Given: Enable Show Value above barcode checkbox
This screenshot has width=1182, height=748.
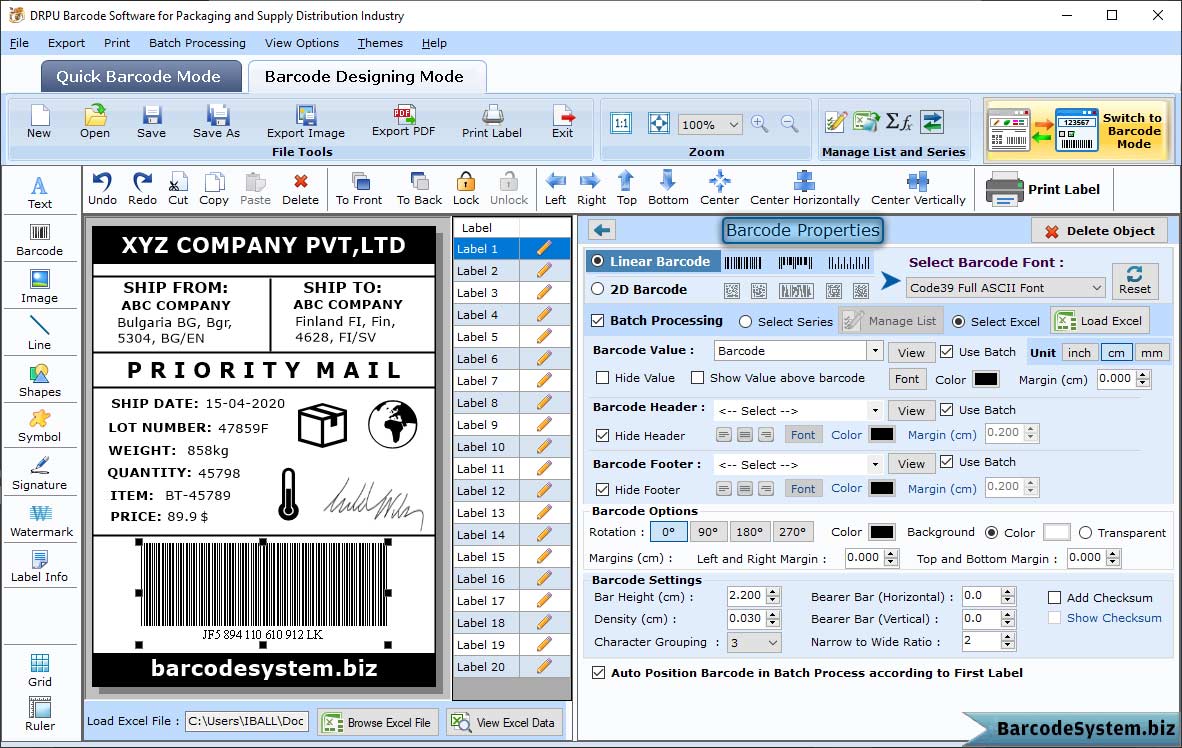Looking at the screenshot, I should coord(697,378).
